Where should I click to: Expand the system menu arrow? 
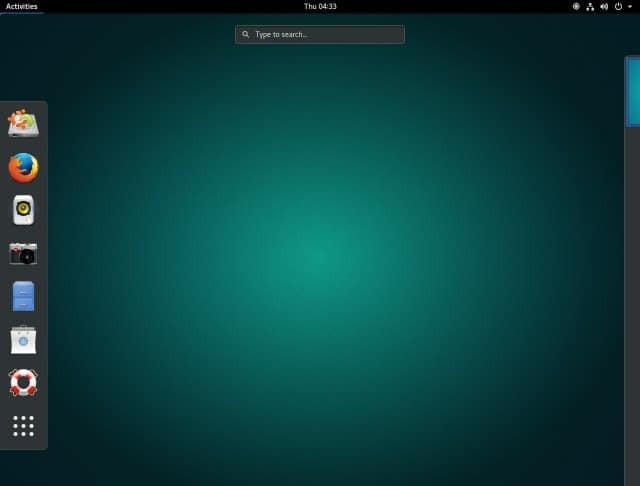pos(630,7)
